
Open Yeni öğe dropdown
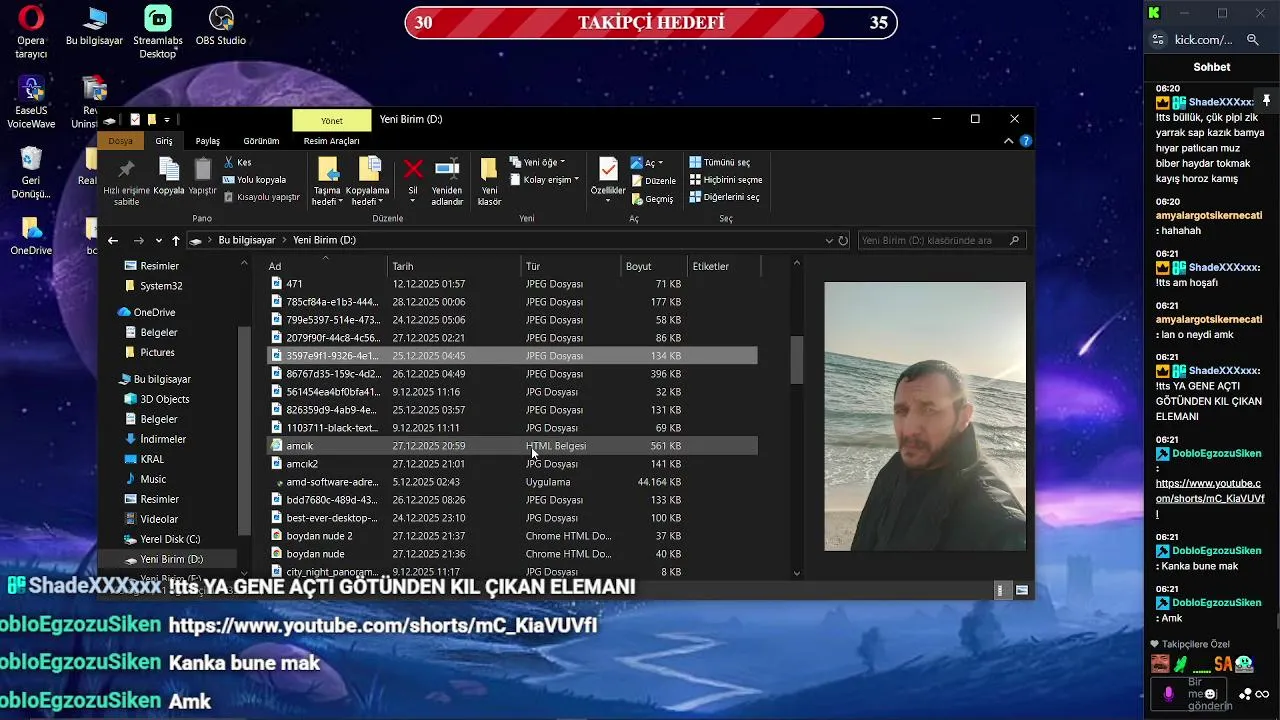pyautogui.click(x=537, y=162)
